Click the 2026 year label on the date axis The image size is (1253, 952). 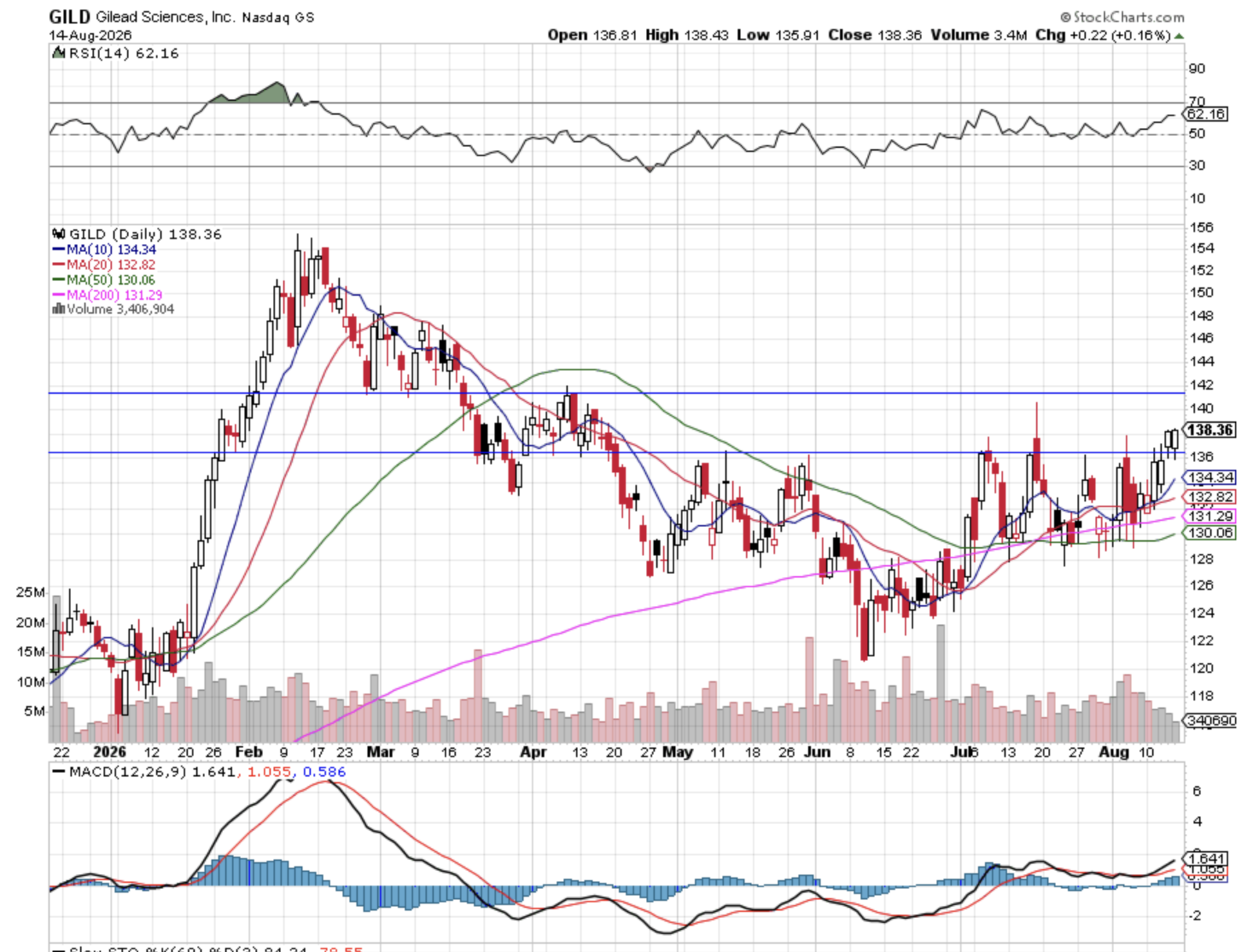click(110, 752)
